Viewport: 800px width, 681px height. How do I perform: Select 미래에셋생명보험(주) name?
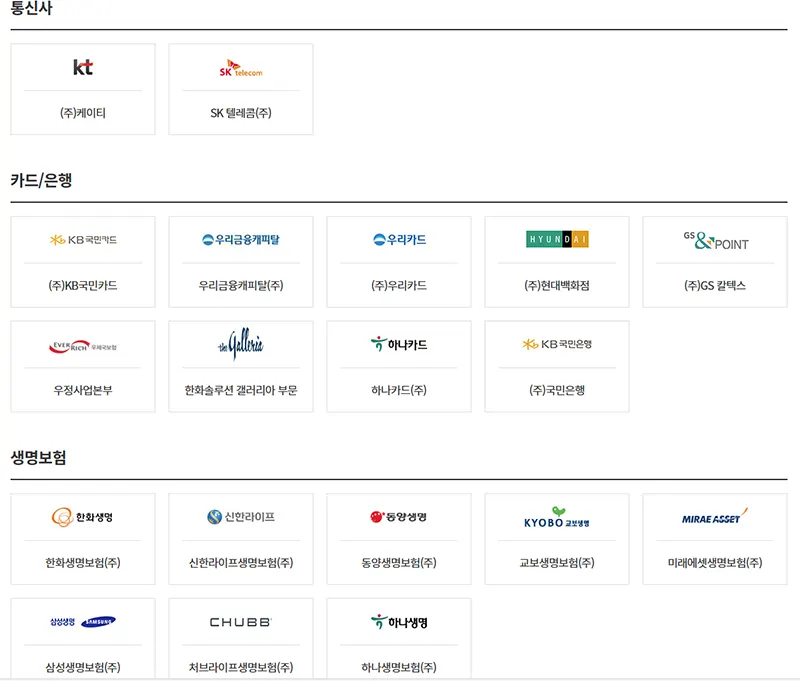pos(715,563)
